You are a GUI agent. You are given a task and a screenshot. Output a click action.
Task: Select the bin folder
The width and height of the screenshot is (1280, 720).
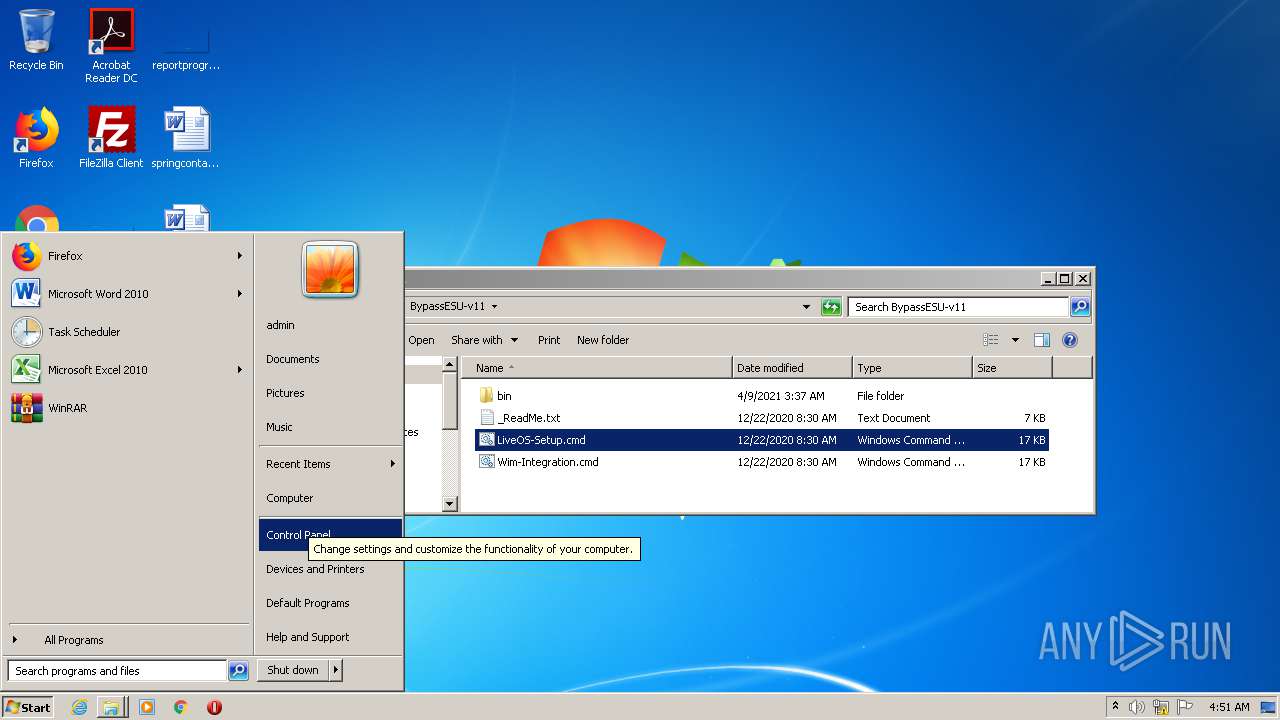coord(762,396)
